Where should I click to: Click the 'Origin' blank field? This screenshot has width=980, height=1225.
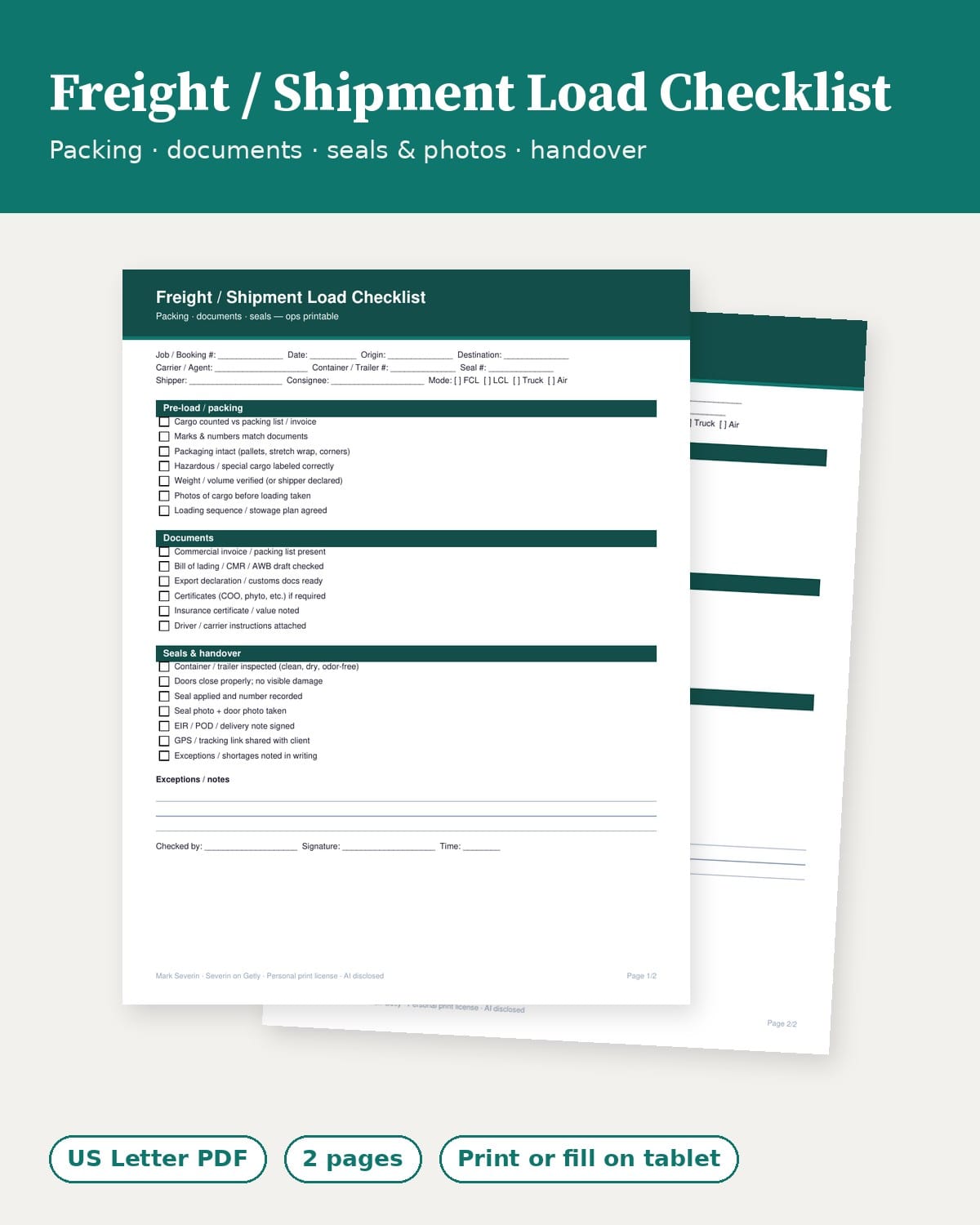tap(420, 356)
